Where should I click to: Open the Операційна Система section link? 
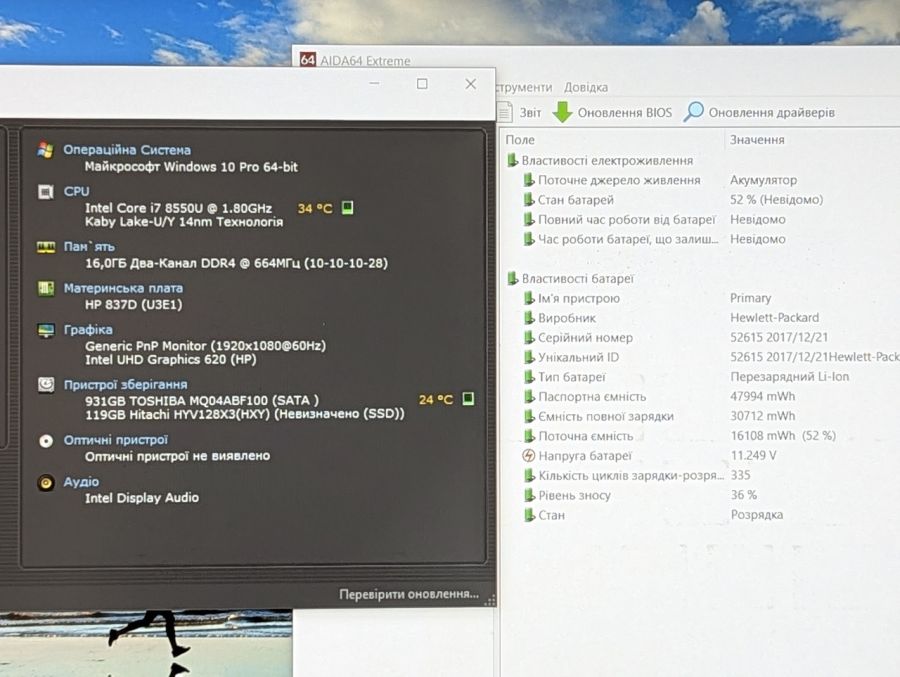[x=127, y=150]
